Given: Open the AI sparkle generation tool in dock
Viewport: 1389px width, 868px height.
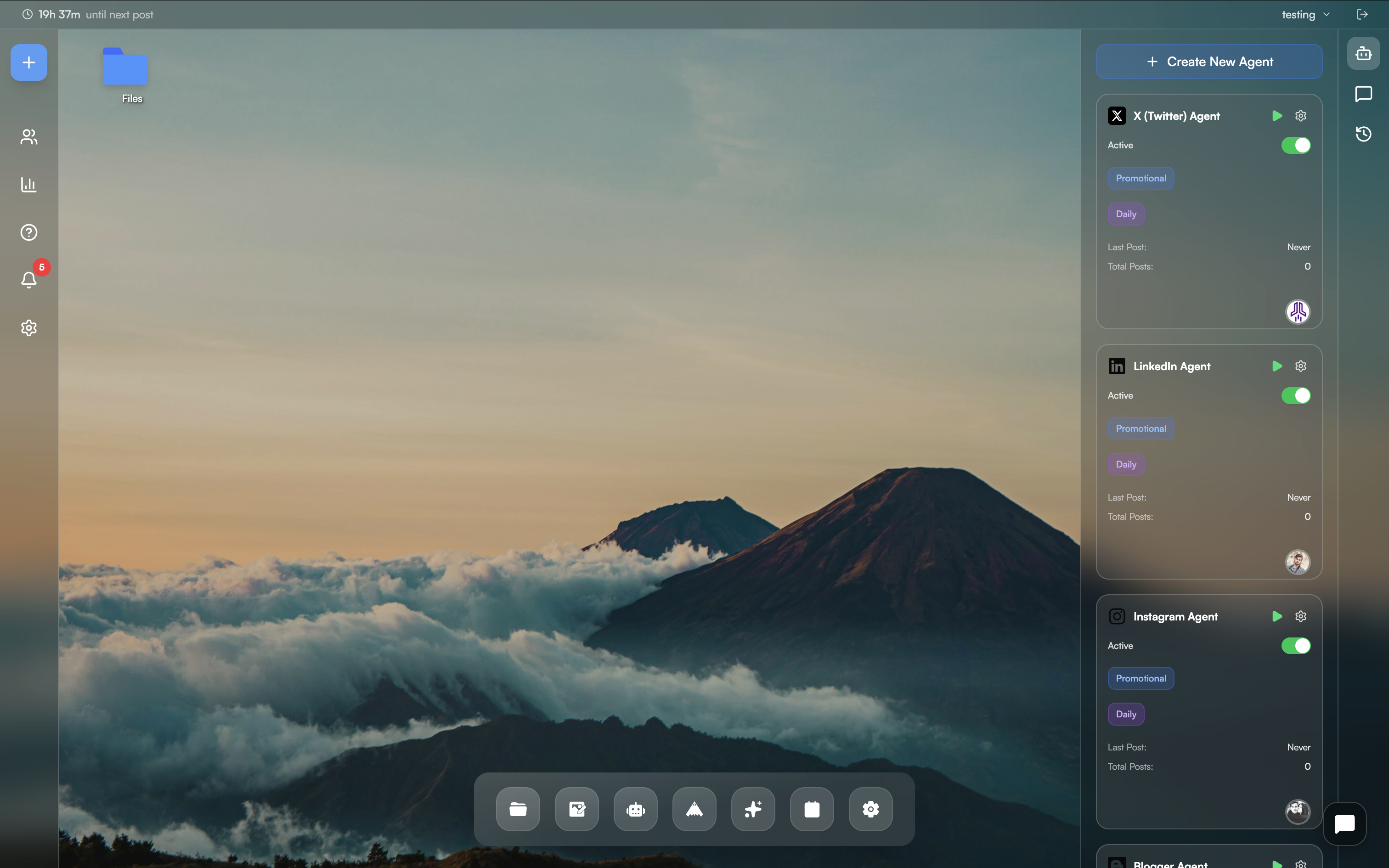Looking at the screenshot, I should (752, 809).
